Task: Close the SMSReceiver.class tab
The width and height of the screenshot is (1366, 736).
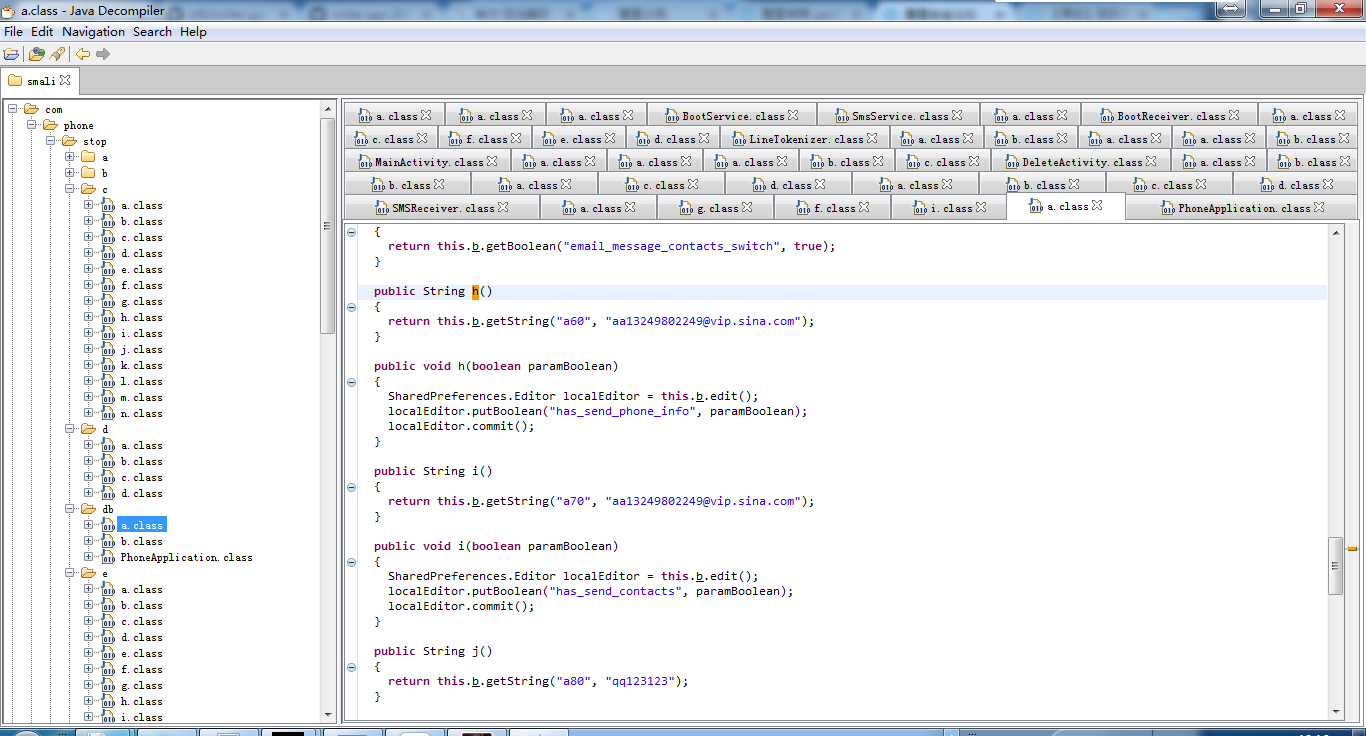Action: point(503,207)
